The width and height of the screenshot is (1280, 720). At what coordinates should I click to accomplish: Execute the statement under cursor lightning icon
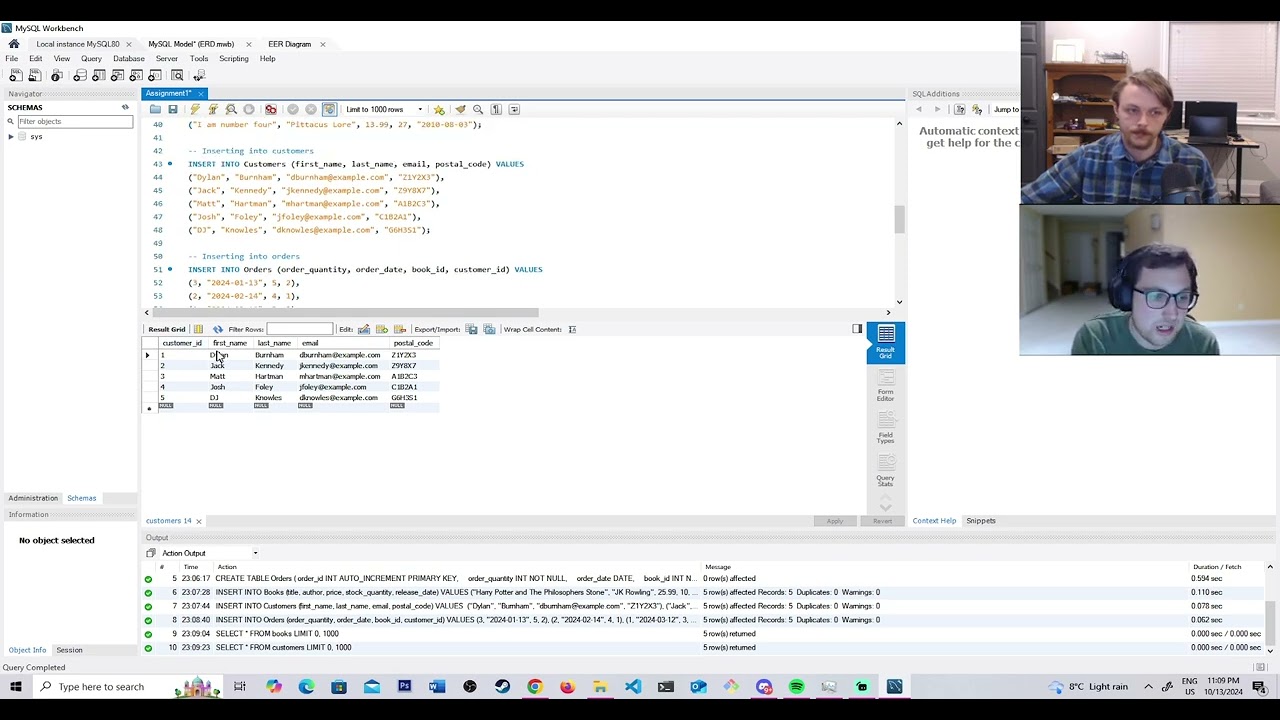213,109
